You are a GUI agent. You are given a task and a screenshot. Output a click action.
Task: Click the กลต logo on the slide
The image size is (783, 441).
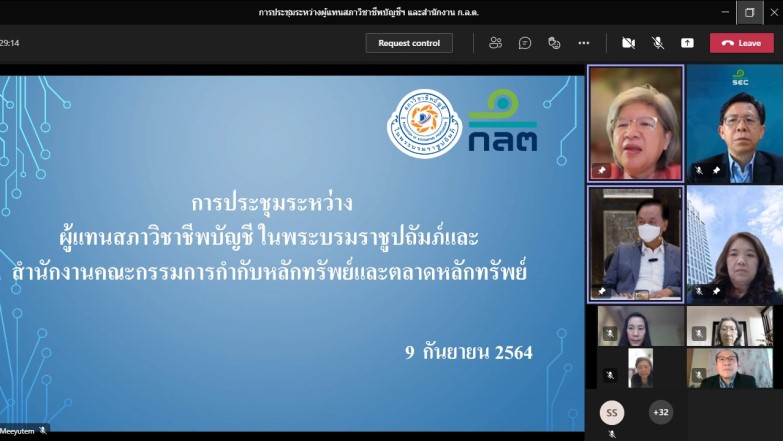(503, 121)
